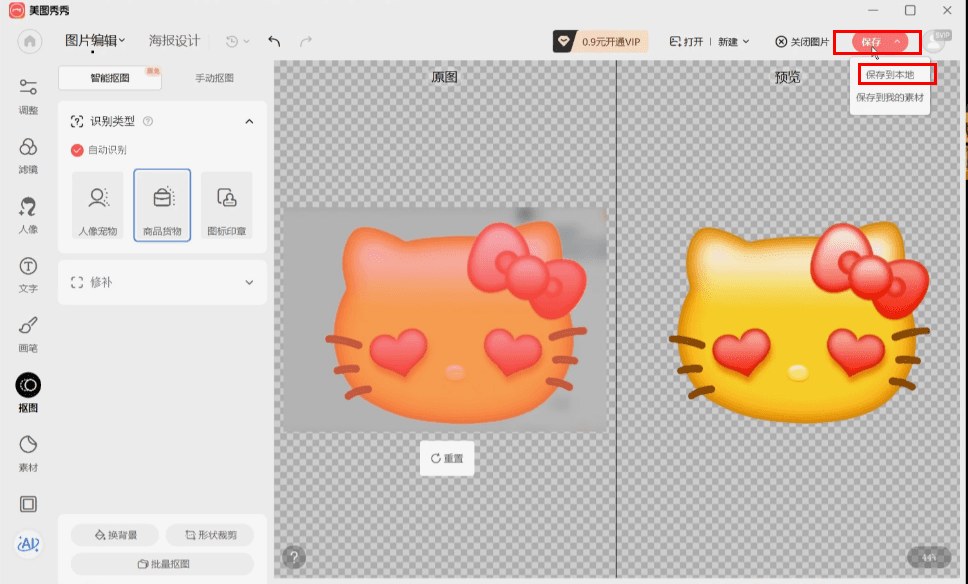Click 打开 to open an image

click(x=686, y=41)
